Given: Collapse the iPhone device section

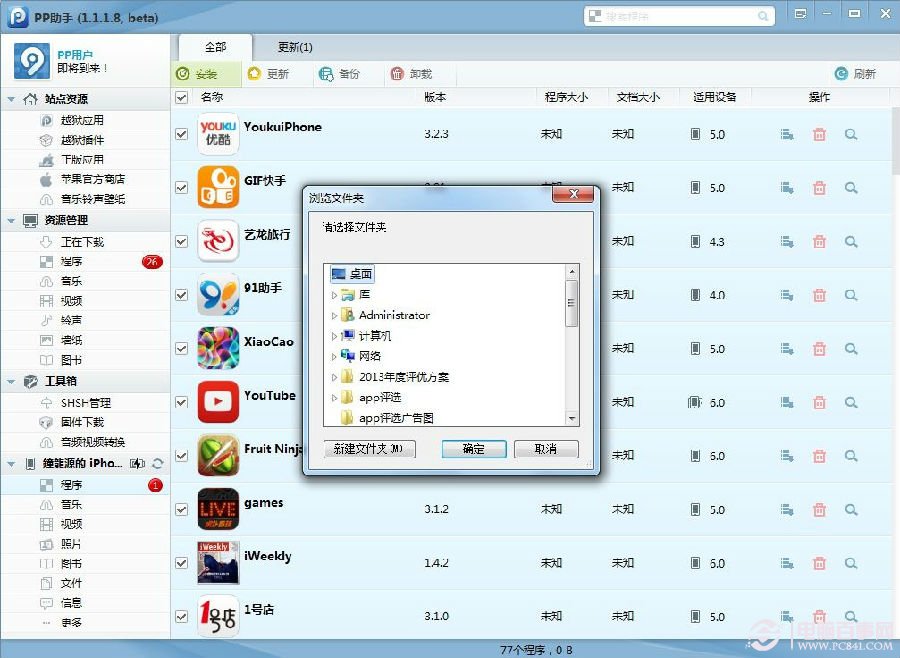Looking at the screenshot, I should click(11, 463).
